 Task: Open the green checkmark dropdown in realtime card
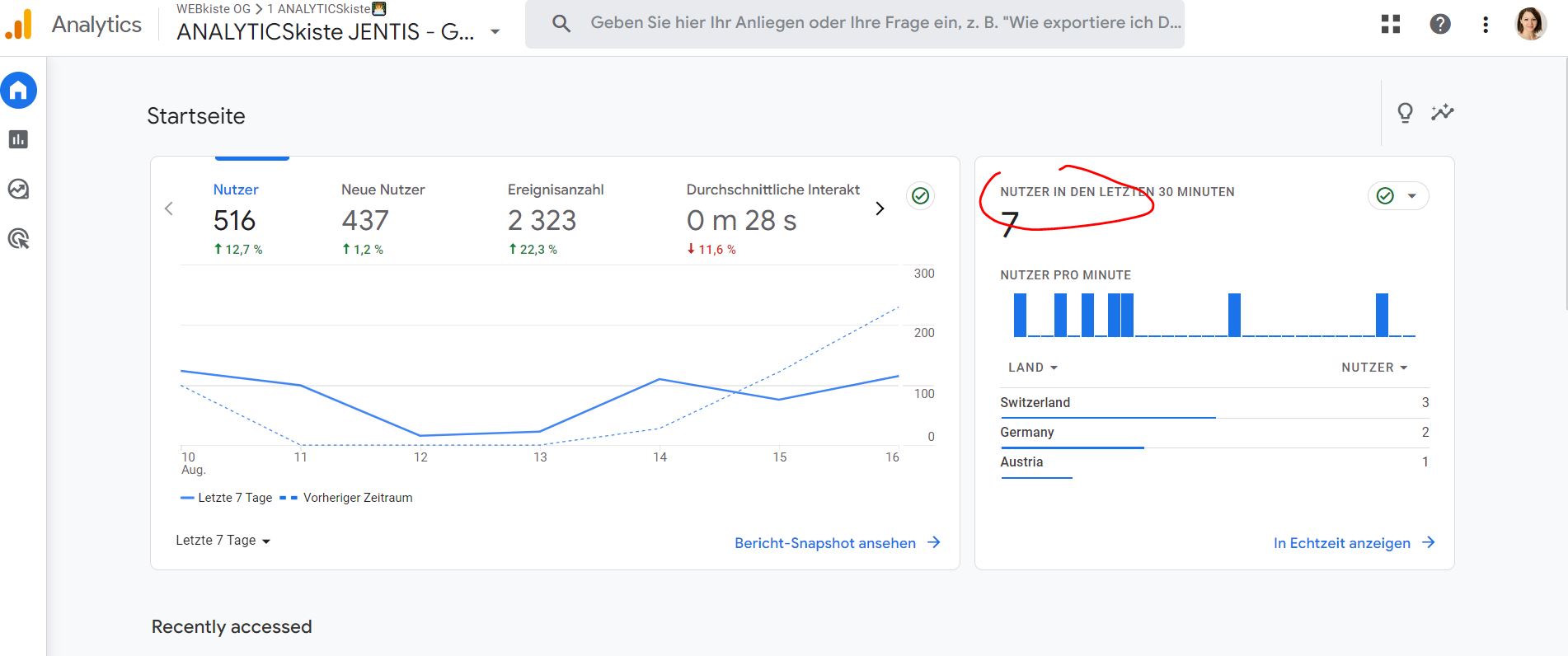tap(1398, 196)
